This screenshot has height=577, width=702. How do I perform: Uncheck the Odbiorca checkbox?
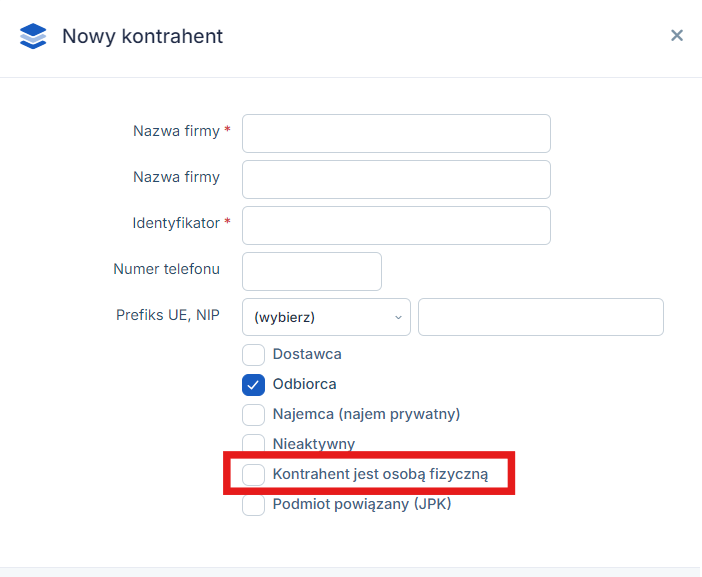point(253,385)
